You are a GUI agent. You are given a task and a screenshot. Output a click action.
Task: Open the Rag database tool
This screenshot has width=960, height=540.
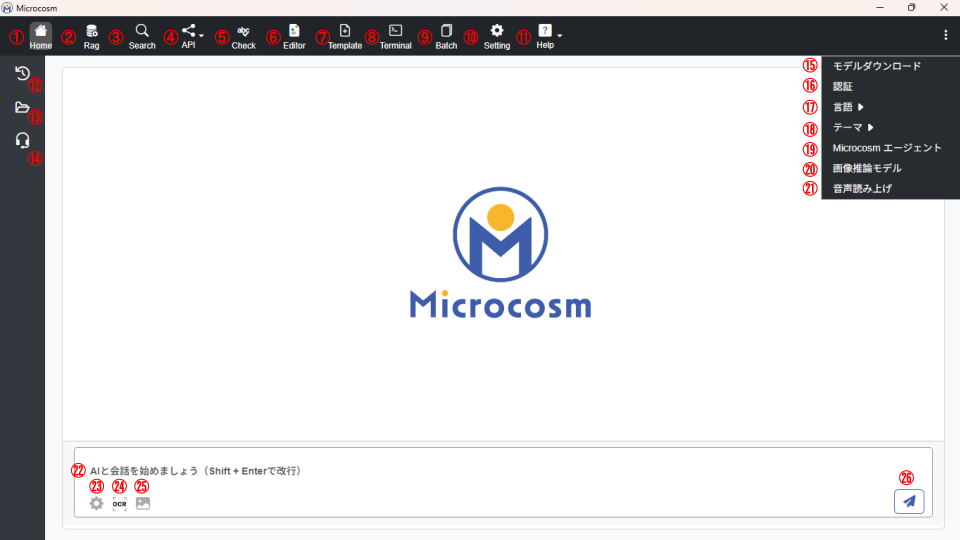click(91, 36)
